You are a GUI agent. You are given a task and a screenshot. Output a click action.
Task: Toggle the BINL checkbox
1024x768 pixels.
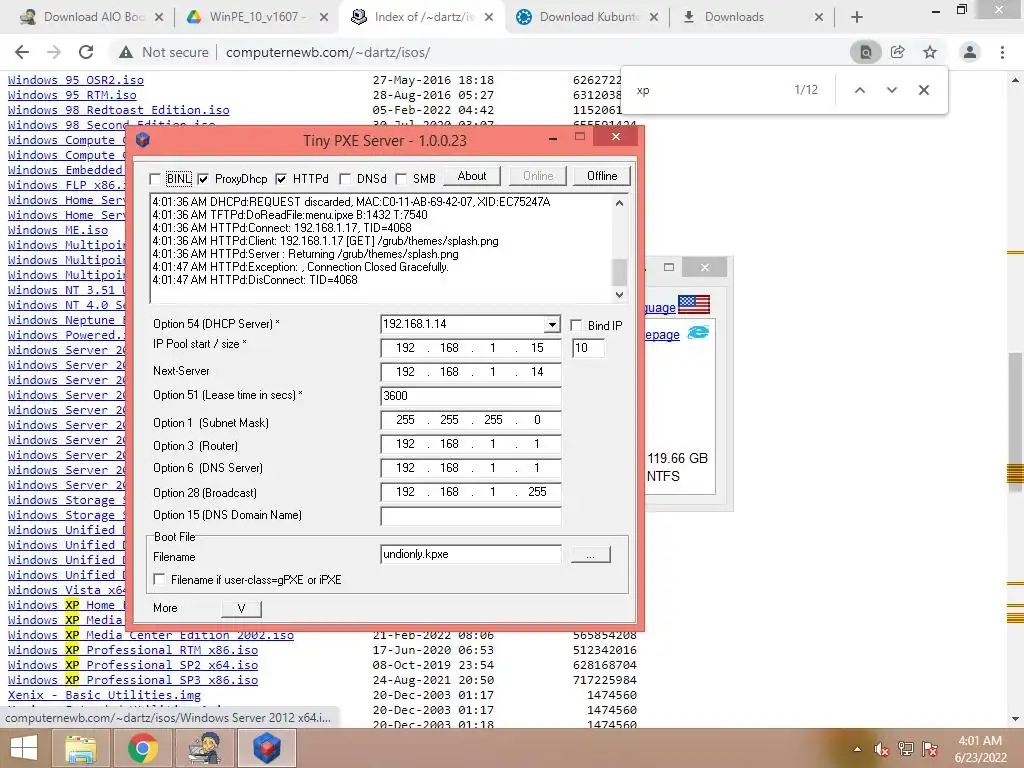pyautogui.click(x=155, y=179)
